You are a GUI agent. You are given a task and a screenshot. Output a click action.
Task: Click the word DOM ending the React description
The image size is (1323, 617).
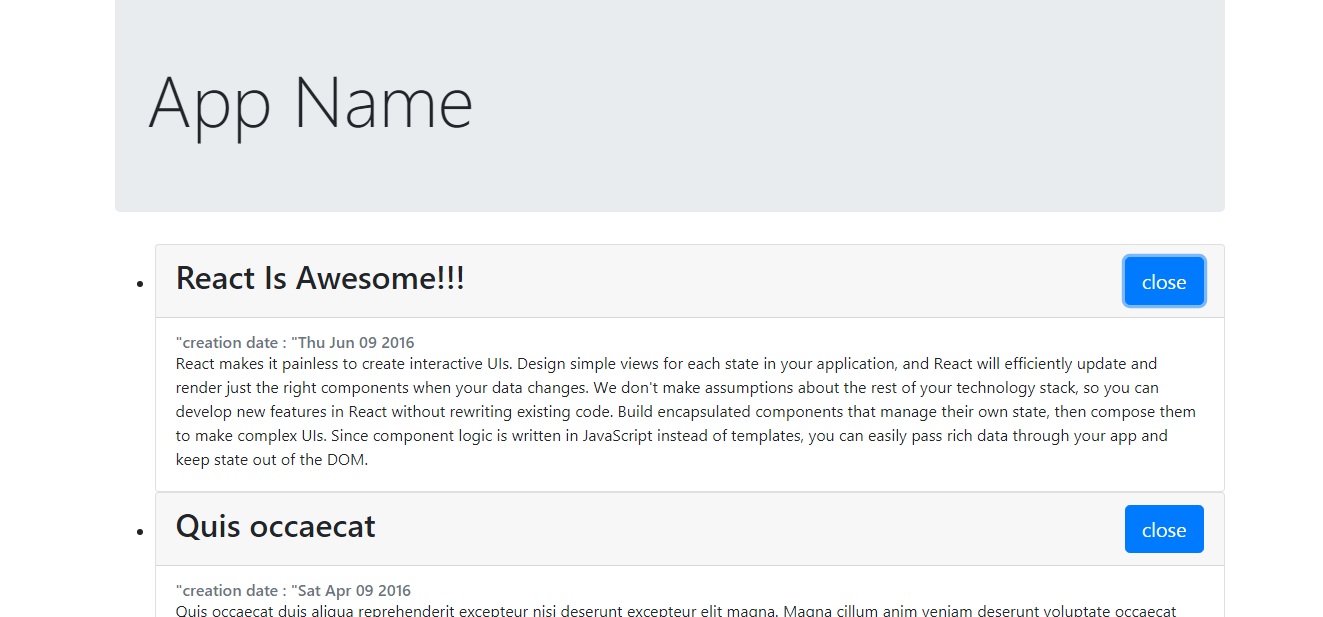[x=349, y=460]
